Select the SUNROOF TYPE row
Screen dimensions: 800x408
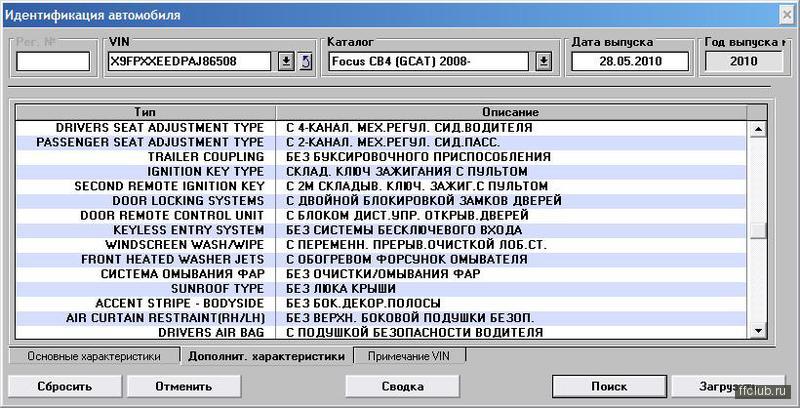(x=381, y=289)
